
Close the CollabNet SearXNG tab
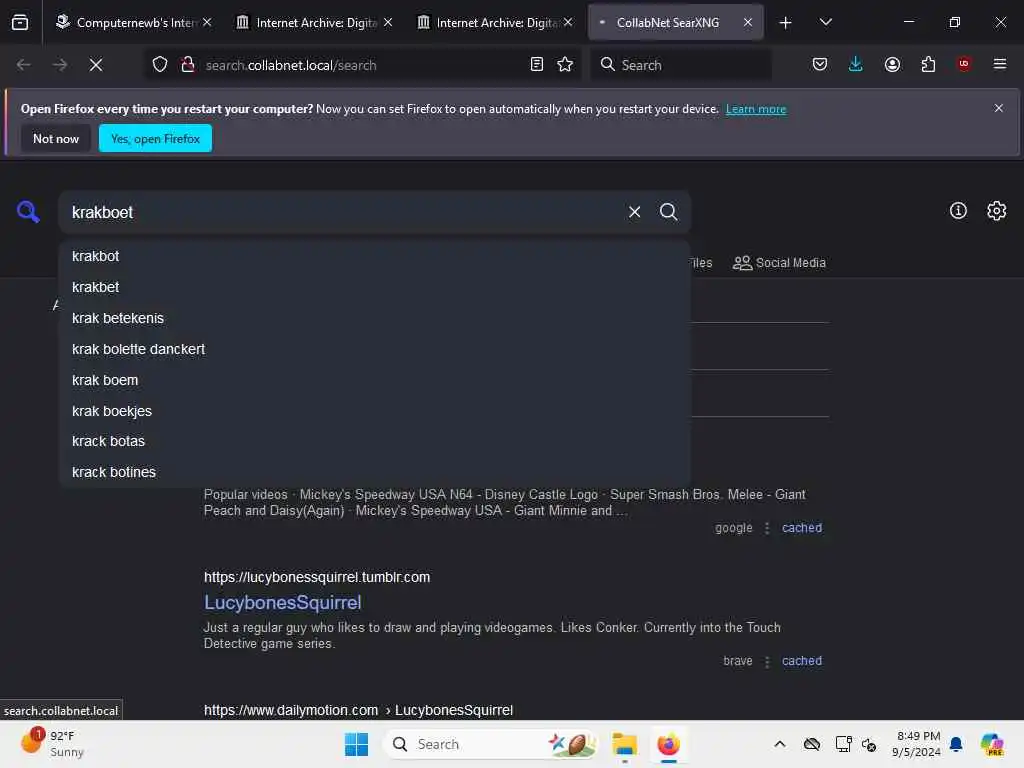748,23
